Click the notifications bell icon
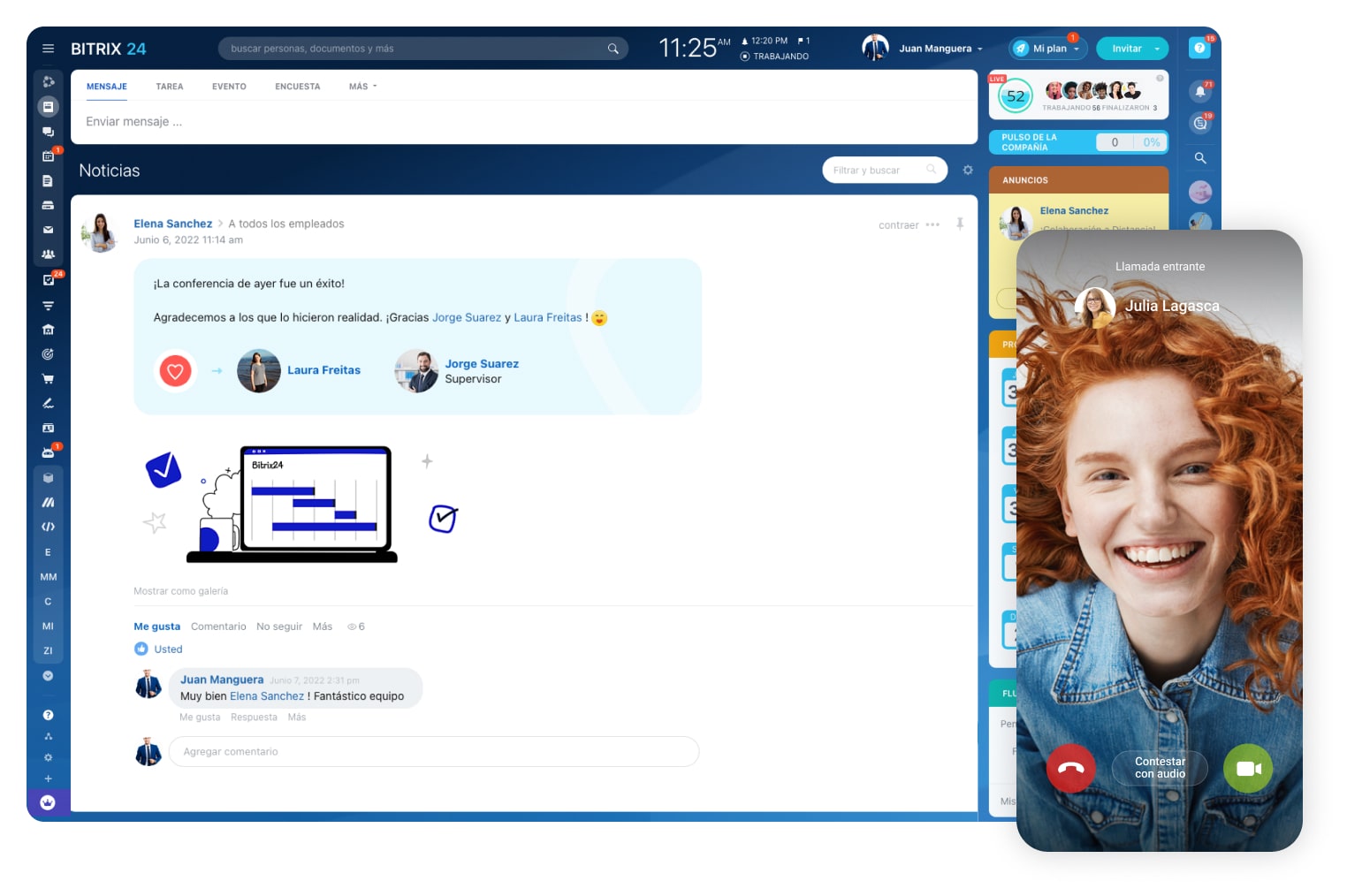 (x=1199, y=91)
